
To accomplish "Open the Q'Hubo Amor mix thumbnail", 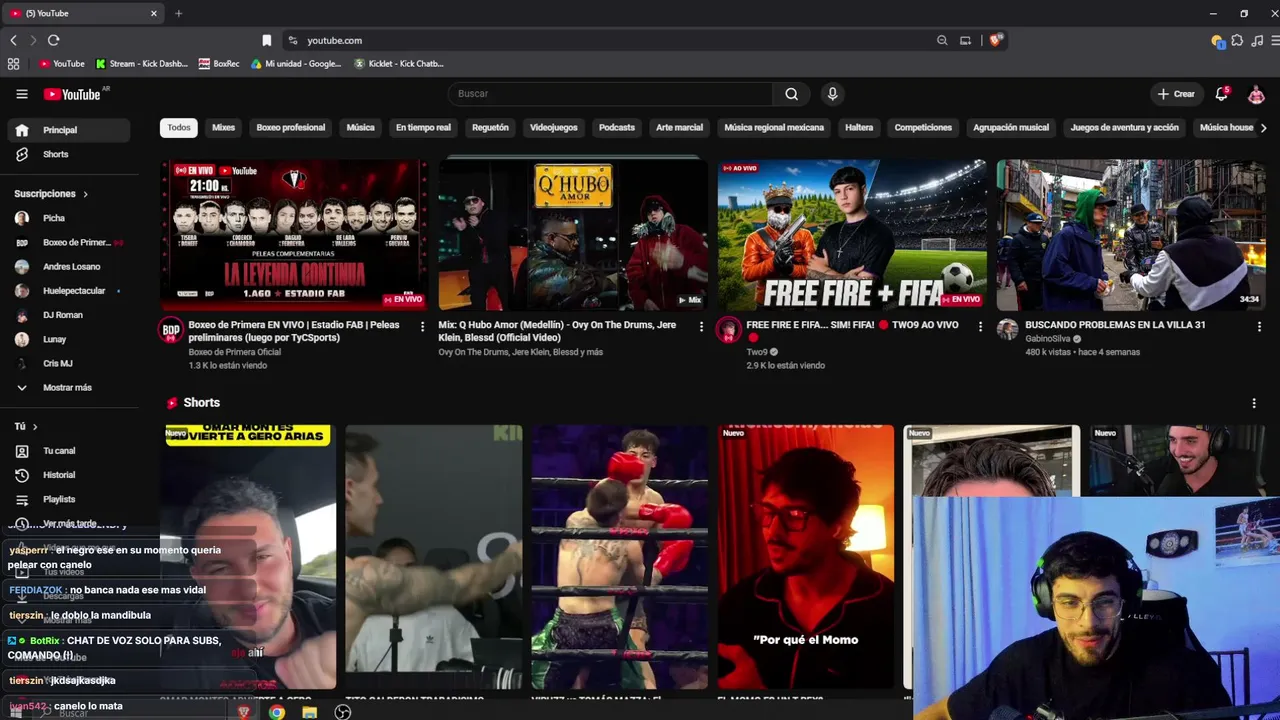I will coord(573,235).
